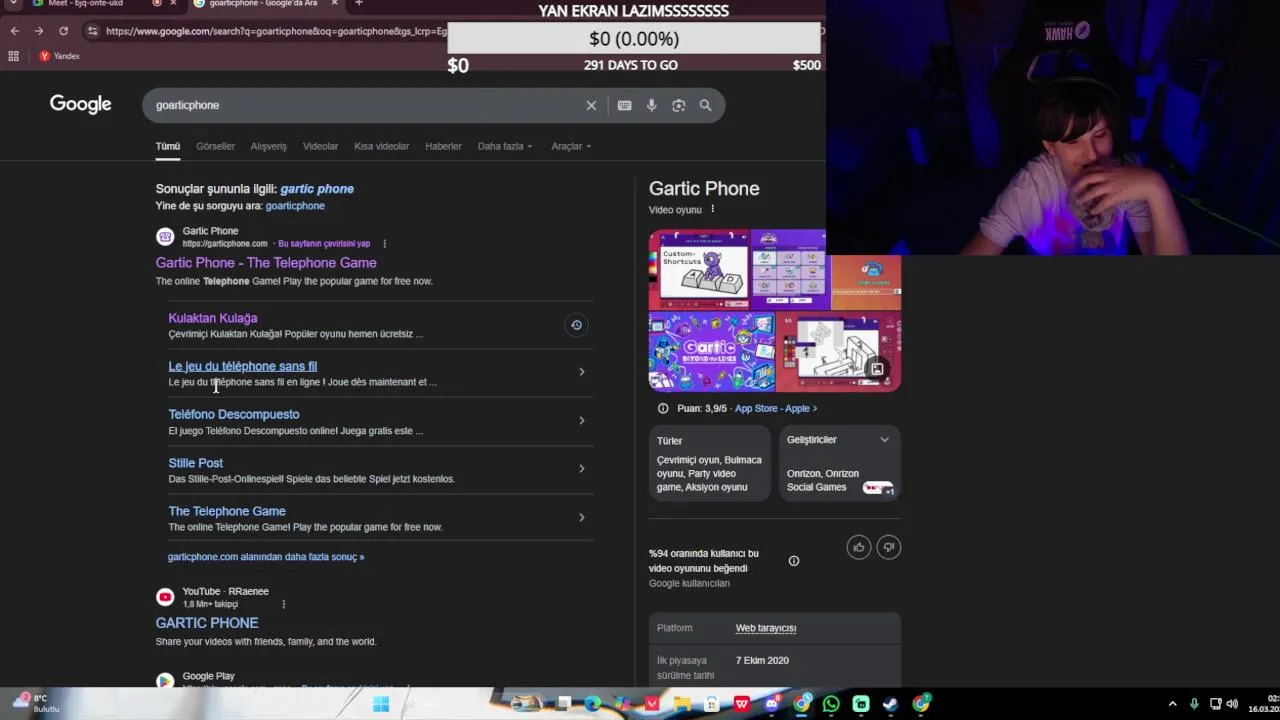Expand arrow for Teléfono Descompuesto row
Screen dimensions: 1280x720
(581, 420)
